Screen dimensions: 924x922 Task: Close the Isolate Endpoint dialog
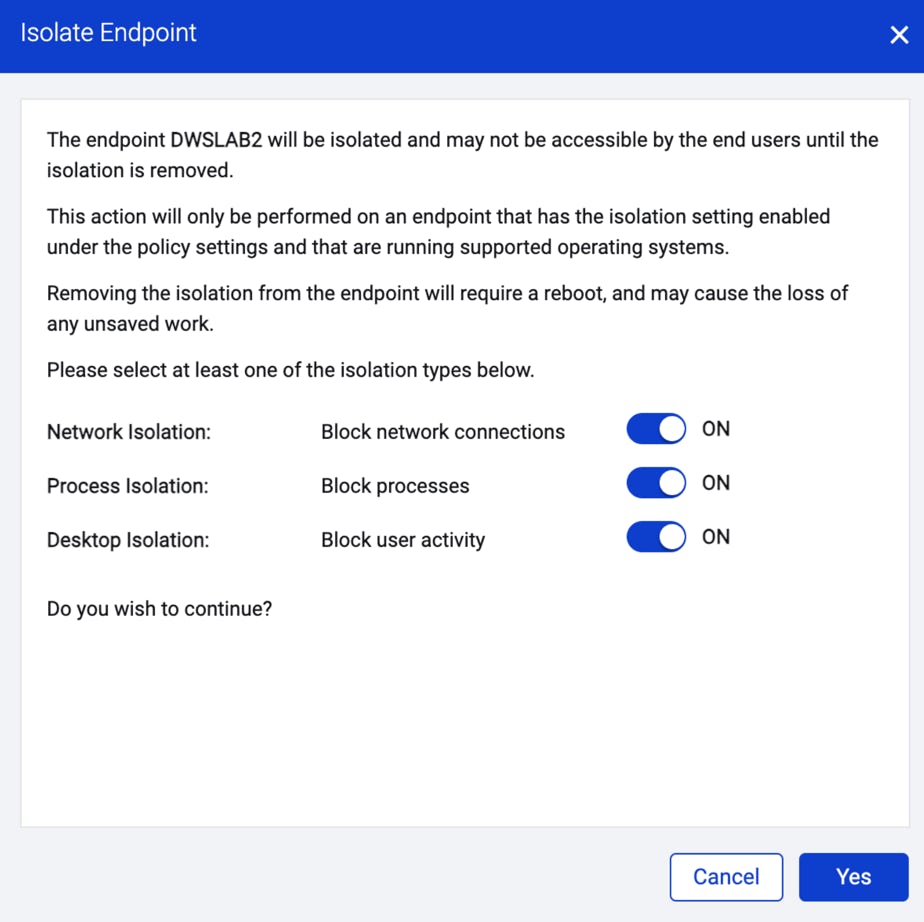(899, 35)
